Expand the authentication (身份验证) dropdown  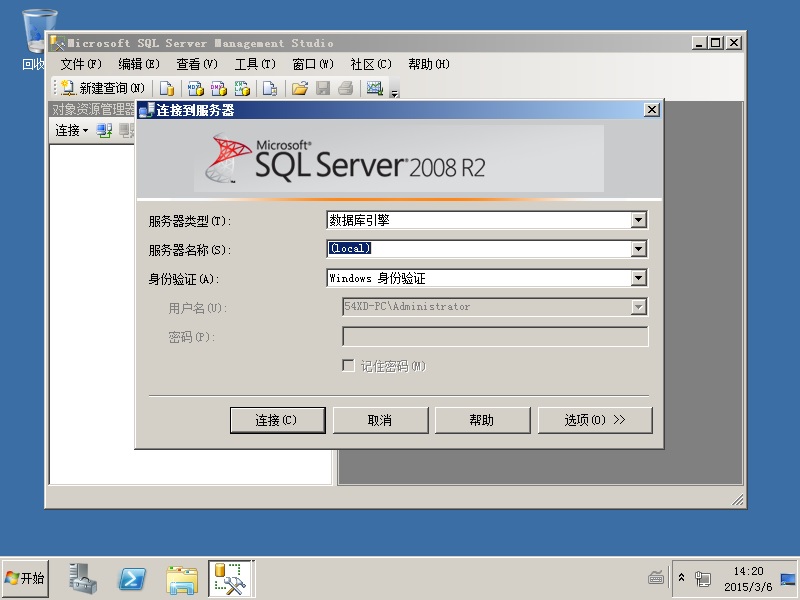click(x=638, y=278)
